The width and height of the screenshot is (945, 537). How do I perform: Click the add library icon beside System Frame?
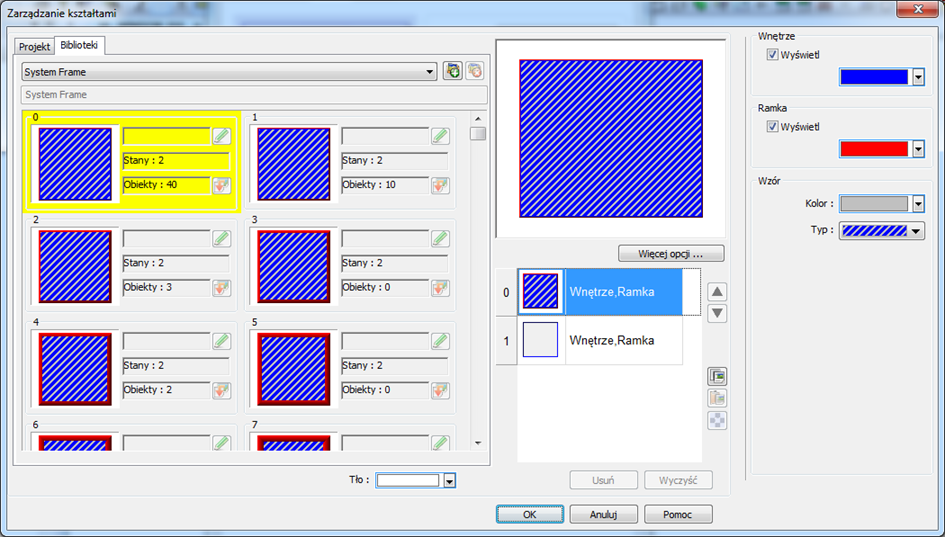coord(453,71)
